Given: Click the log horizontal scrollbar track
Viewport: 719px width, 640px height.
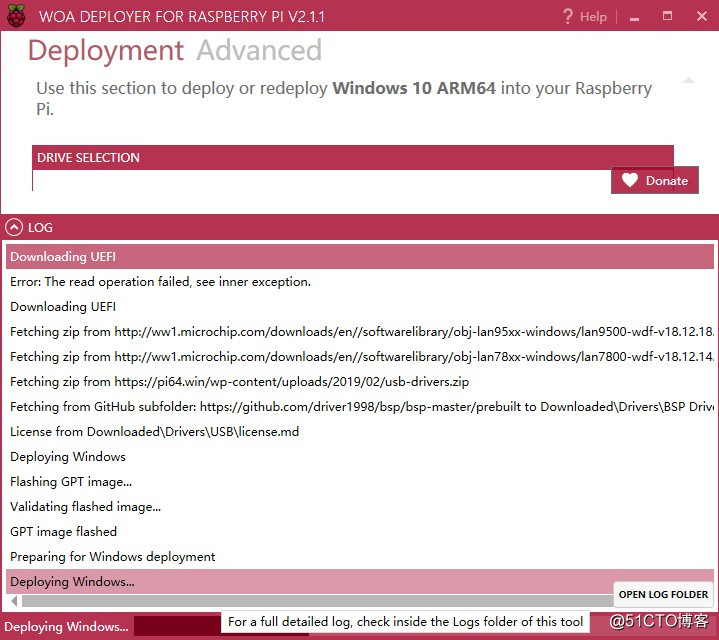Looking at the screenshot, I should coord(317,601).
